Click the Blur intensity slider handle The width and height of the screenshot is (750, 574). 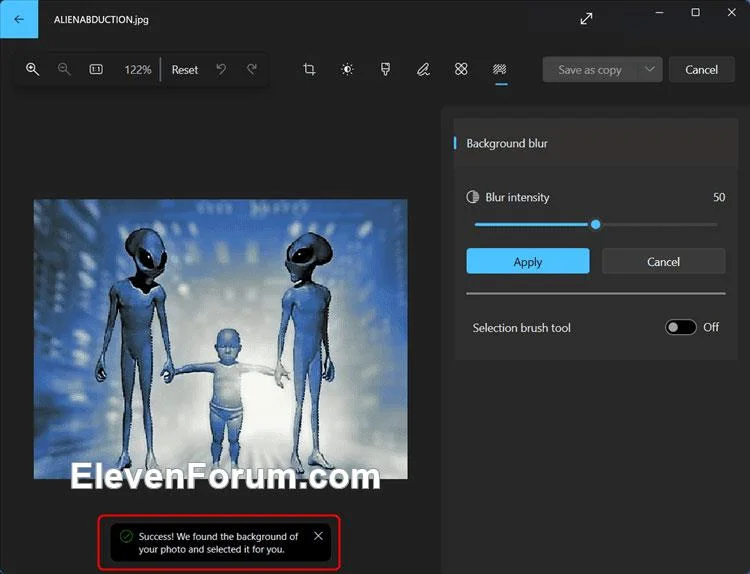pos(596,224)
